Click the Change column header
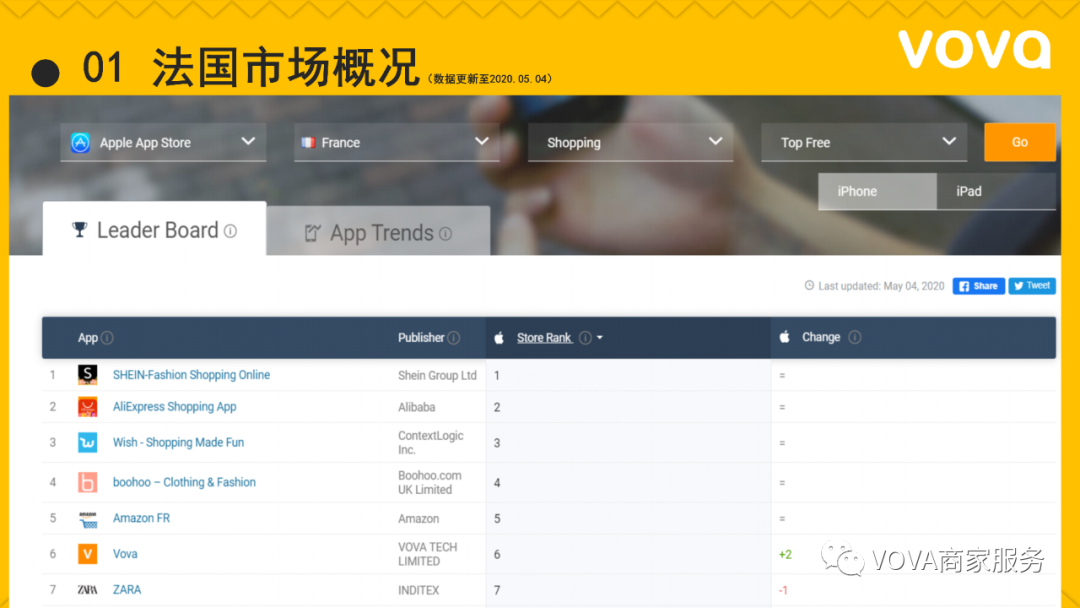 click(821, 337)
